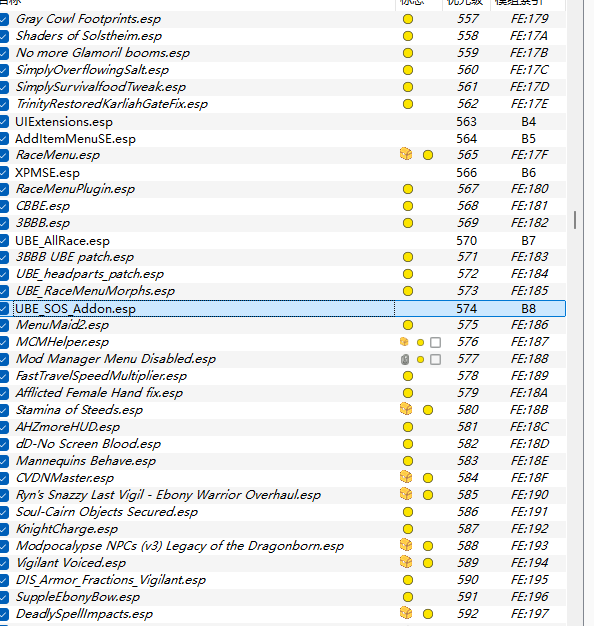
Task: Click the small archive icon for MCMHelper.esp
Action: click(x=404, y=342)
